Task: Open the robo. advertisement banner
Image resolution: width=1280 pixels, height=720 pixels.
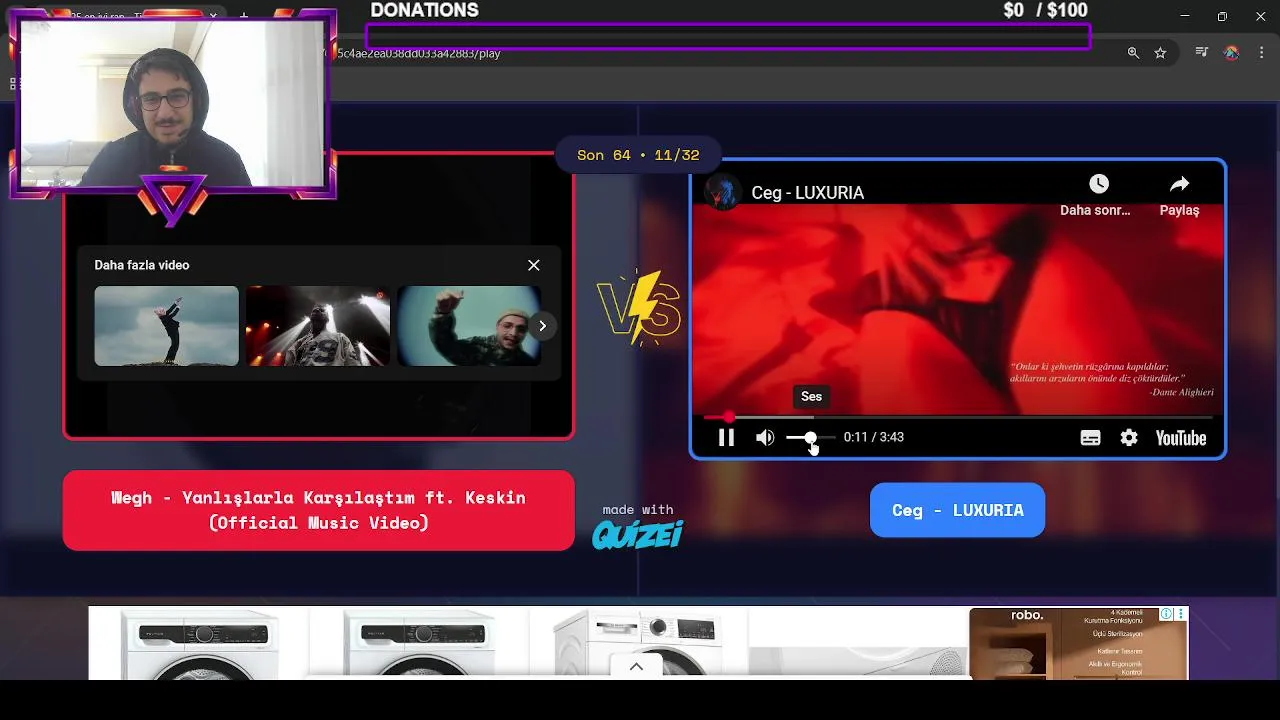Action: (1078, 643)
